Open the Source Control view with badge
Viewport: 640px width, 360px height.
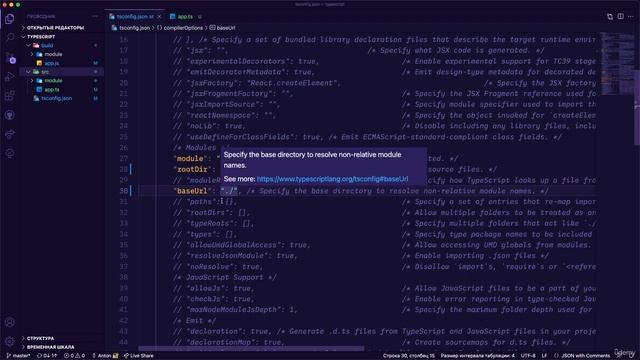coord(10,57)
